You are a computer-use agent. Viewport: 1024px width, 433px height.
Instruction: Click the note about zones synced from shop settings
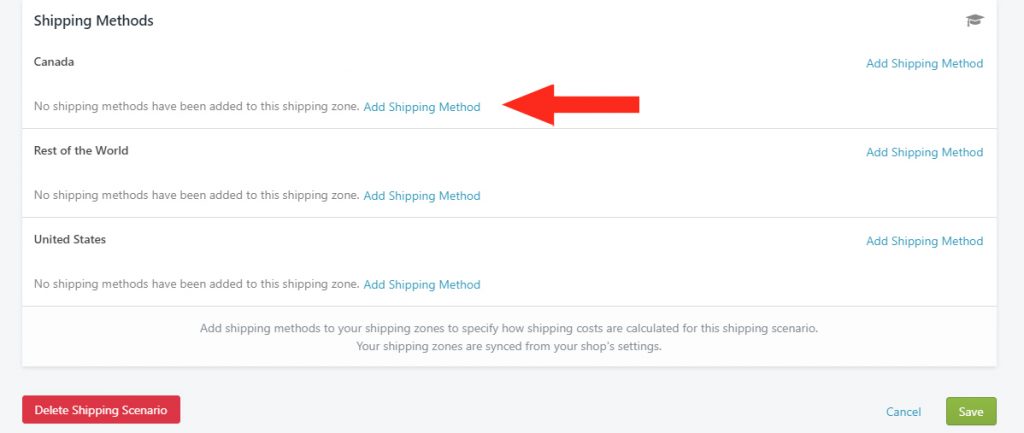tap(509, 346)
